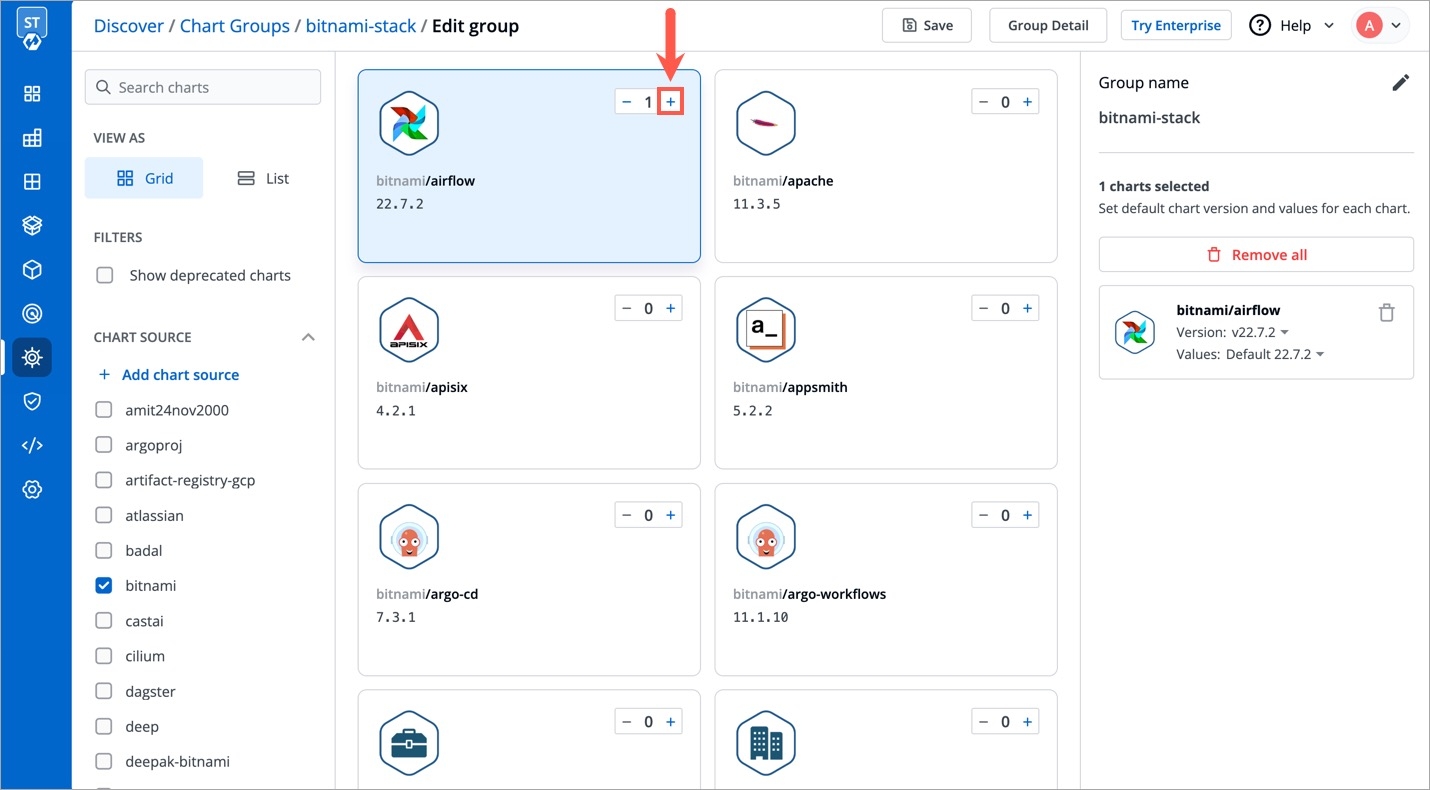Increase bitnami/argo-cd chart count
Screen dimensions: 1430x790
[671, 516]
